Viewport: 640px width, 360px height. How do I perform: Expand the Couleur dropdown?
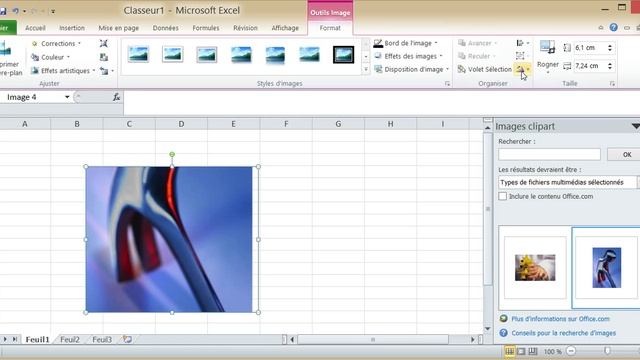coord(68,57)
